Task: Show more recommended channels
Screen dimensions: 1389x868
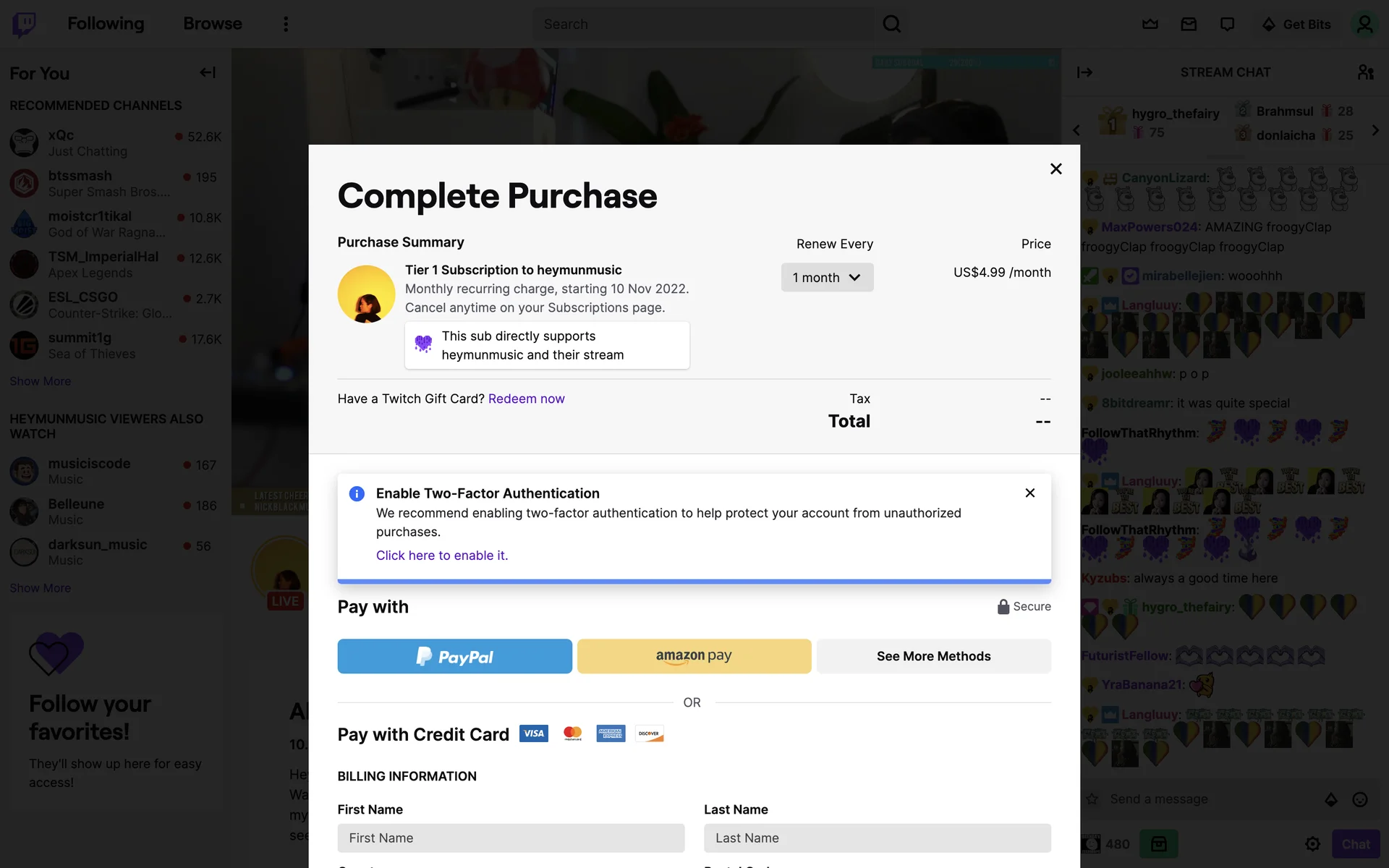Action: (41, 381)
